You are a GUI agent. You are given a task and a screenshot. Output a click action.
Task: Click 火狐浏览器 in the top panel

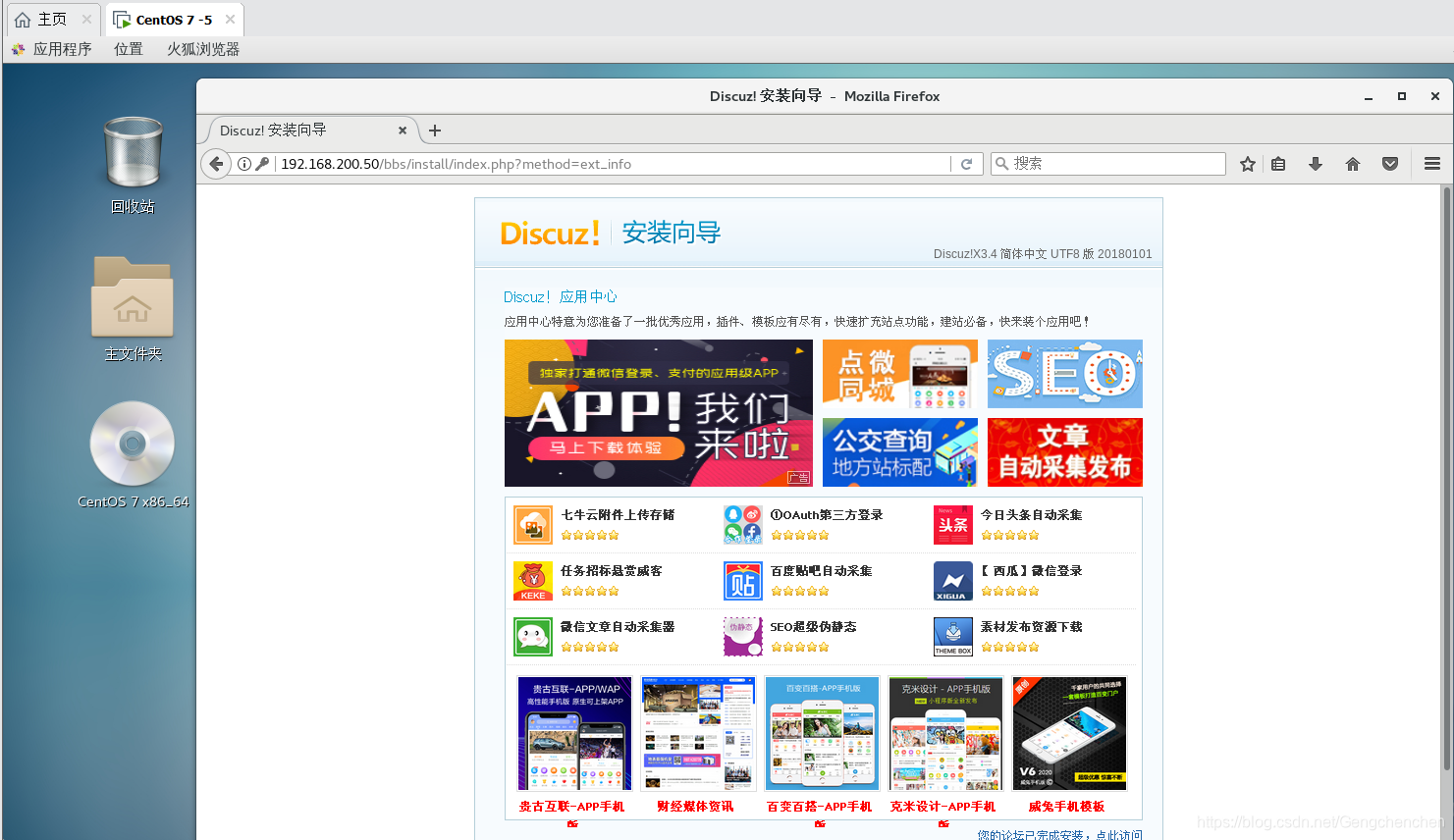click(x=203, y=49)
